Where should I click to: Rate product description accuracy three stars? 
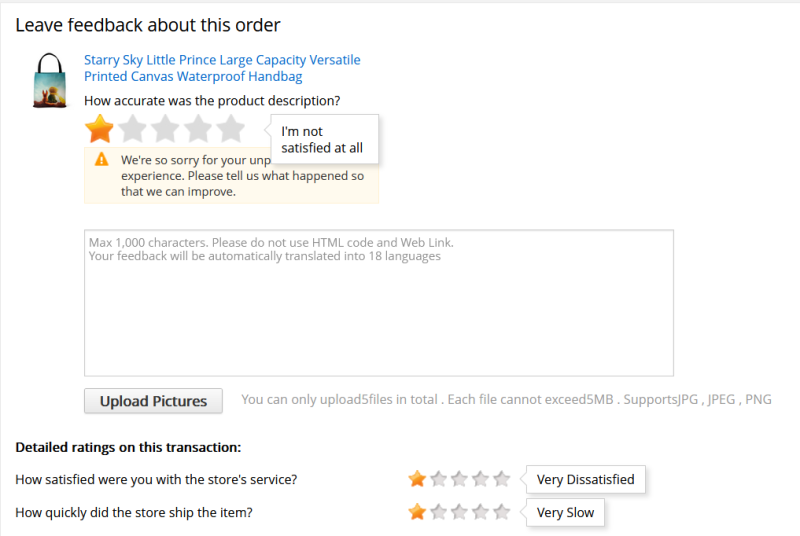[x=166, y=129]
